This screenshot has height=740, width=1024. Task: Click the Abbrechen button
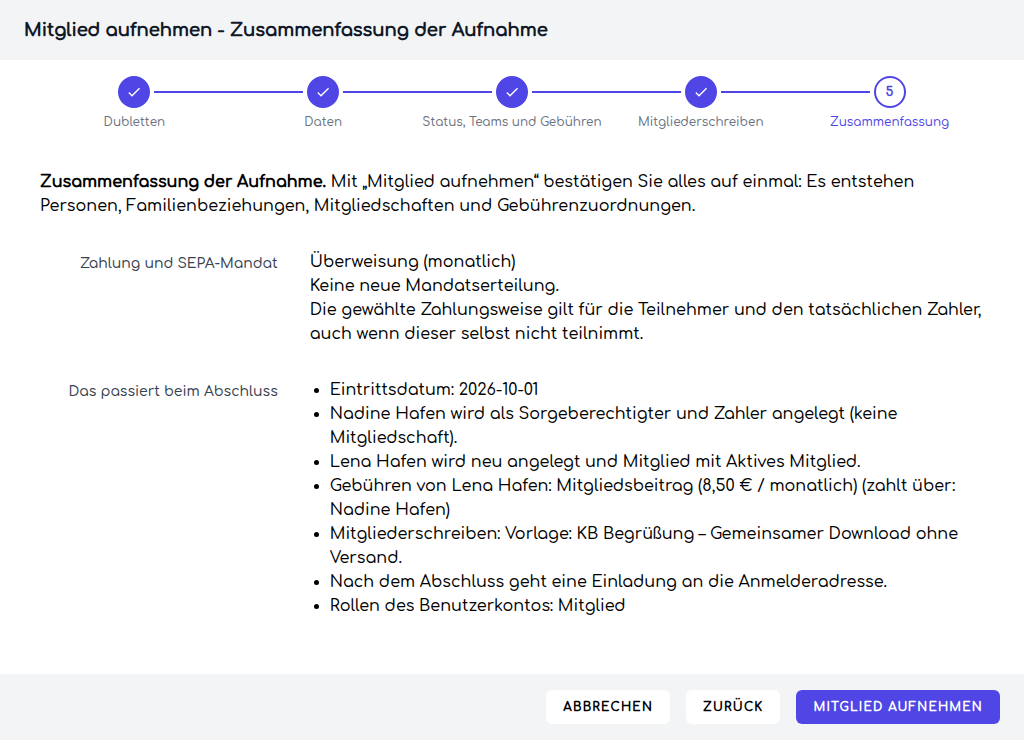(607, 707)
